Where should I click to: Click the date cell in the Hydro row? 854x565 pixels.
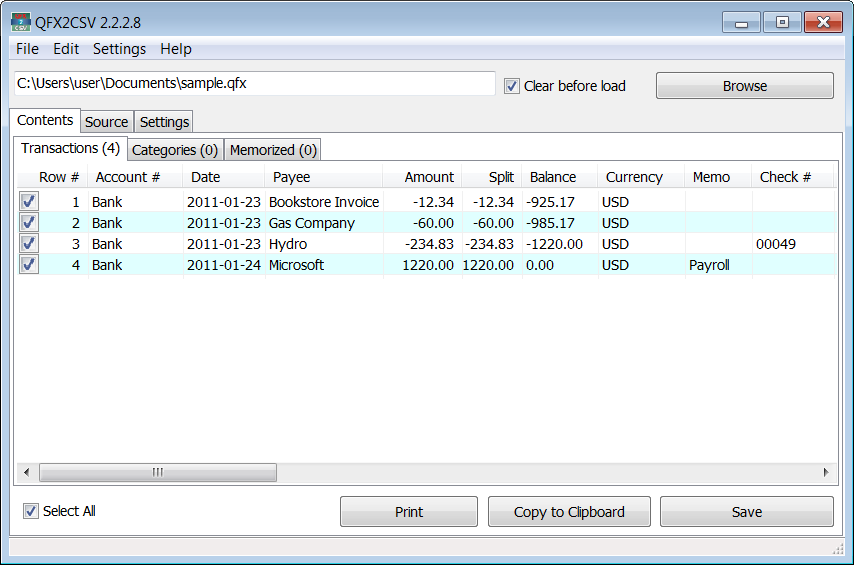[x=224, y=244]
